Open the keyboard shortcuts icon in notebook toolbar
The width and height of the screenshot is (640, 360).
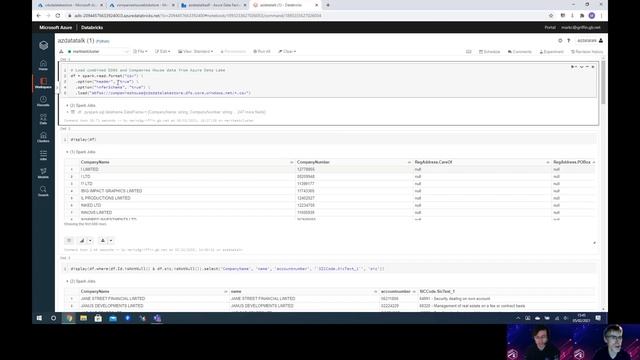469,51
